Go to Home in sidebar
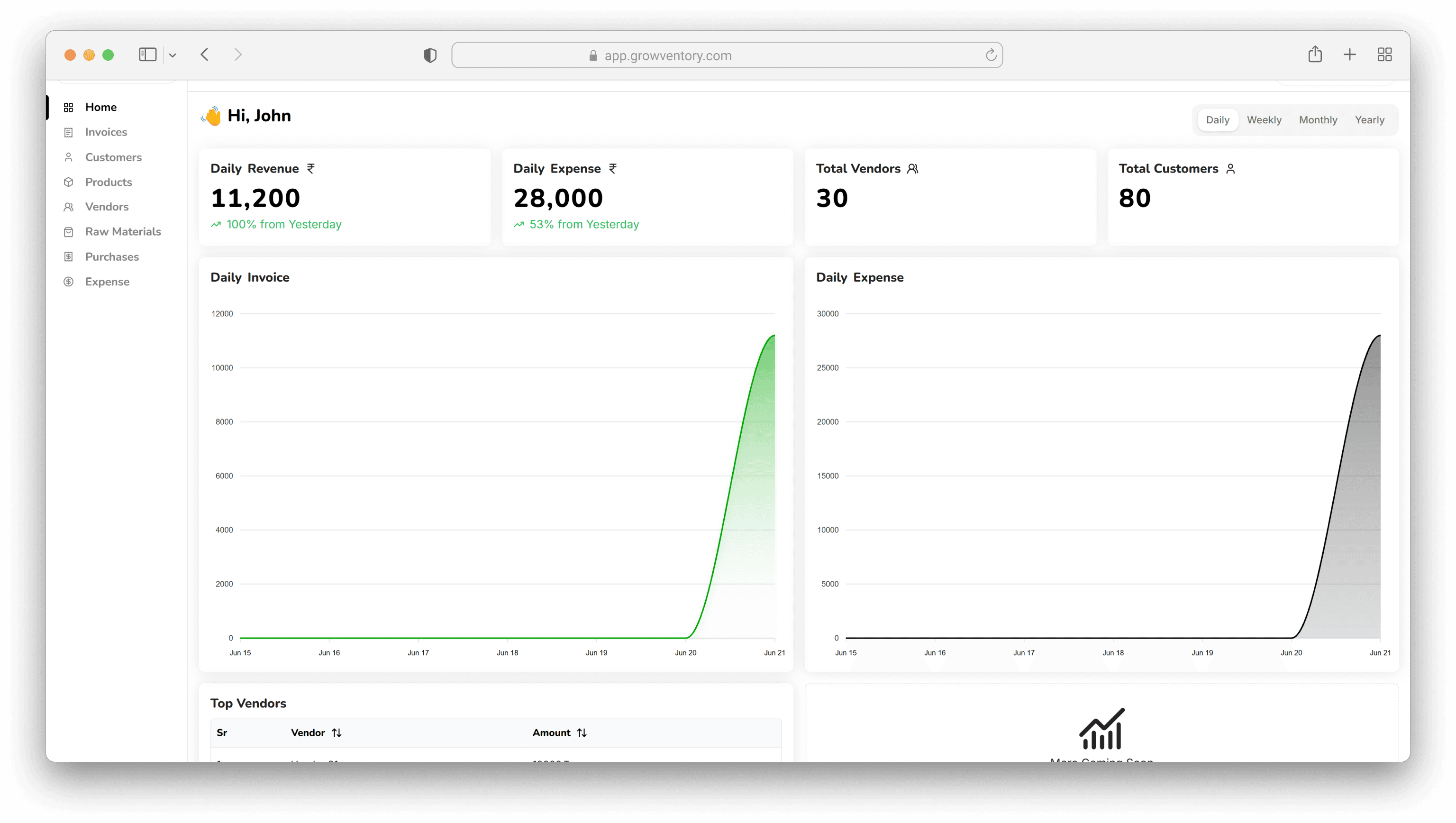Viewport: 1456px width, 823px height. [100, 108]
